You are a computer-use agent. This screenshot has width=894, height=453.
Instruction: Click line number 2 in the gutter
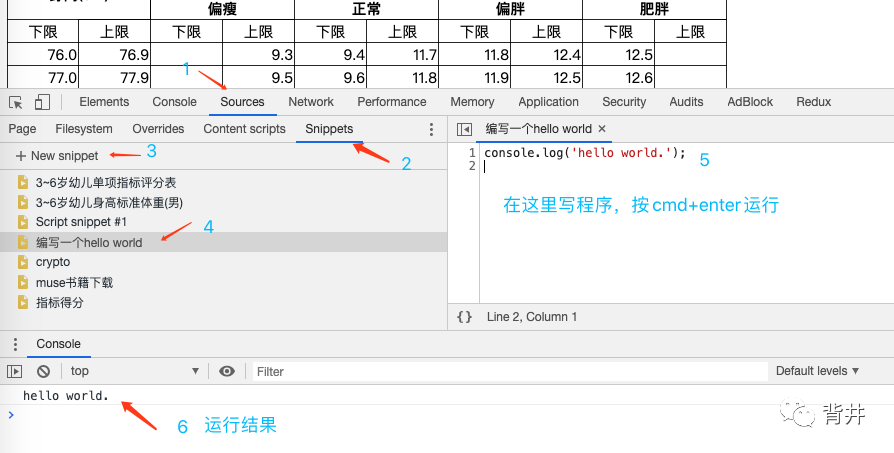click(x=472, y=166)
